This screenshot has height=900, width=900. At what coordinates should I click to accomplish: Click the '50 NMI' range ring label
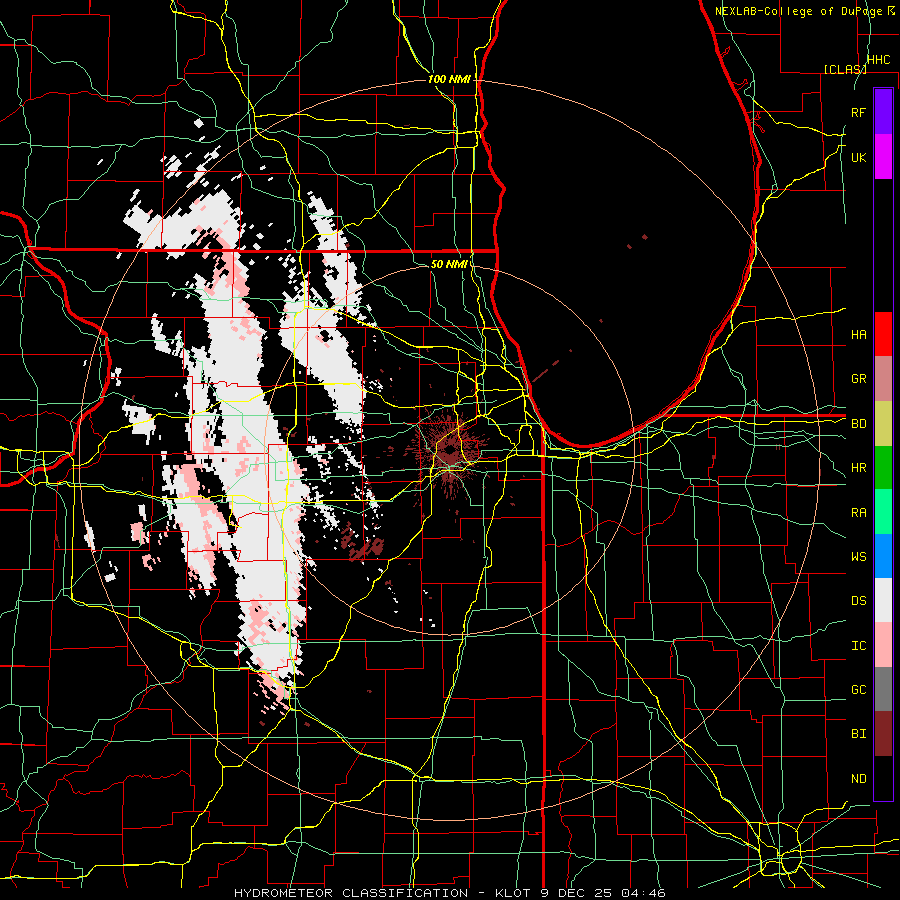click(x=449, y=264)
